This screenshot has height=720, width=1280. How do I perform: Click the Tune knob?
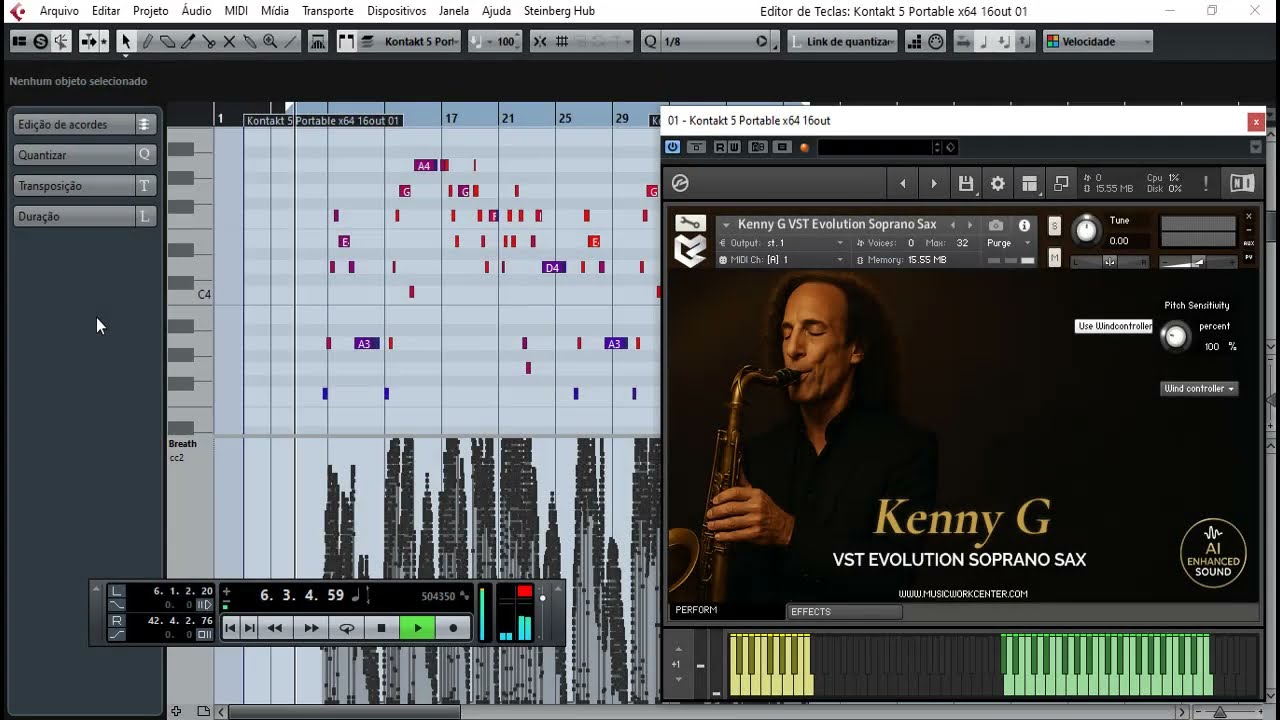tap(1085, 231)
